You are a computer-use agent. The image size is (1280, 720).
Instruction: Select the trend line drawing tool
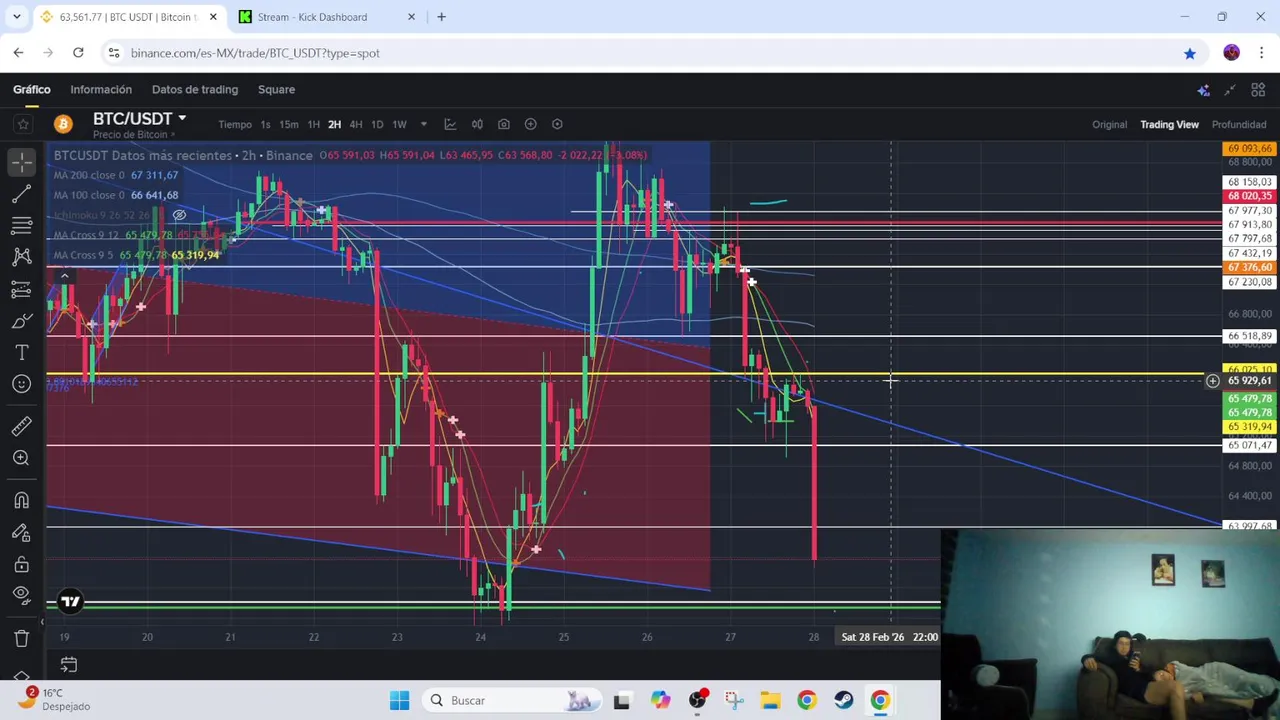tap(22, 193)
